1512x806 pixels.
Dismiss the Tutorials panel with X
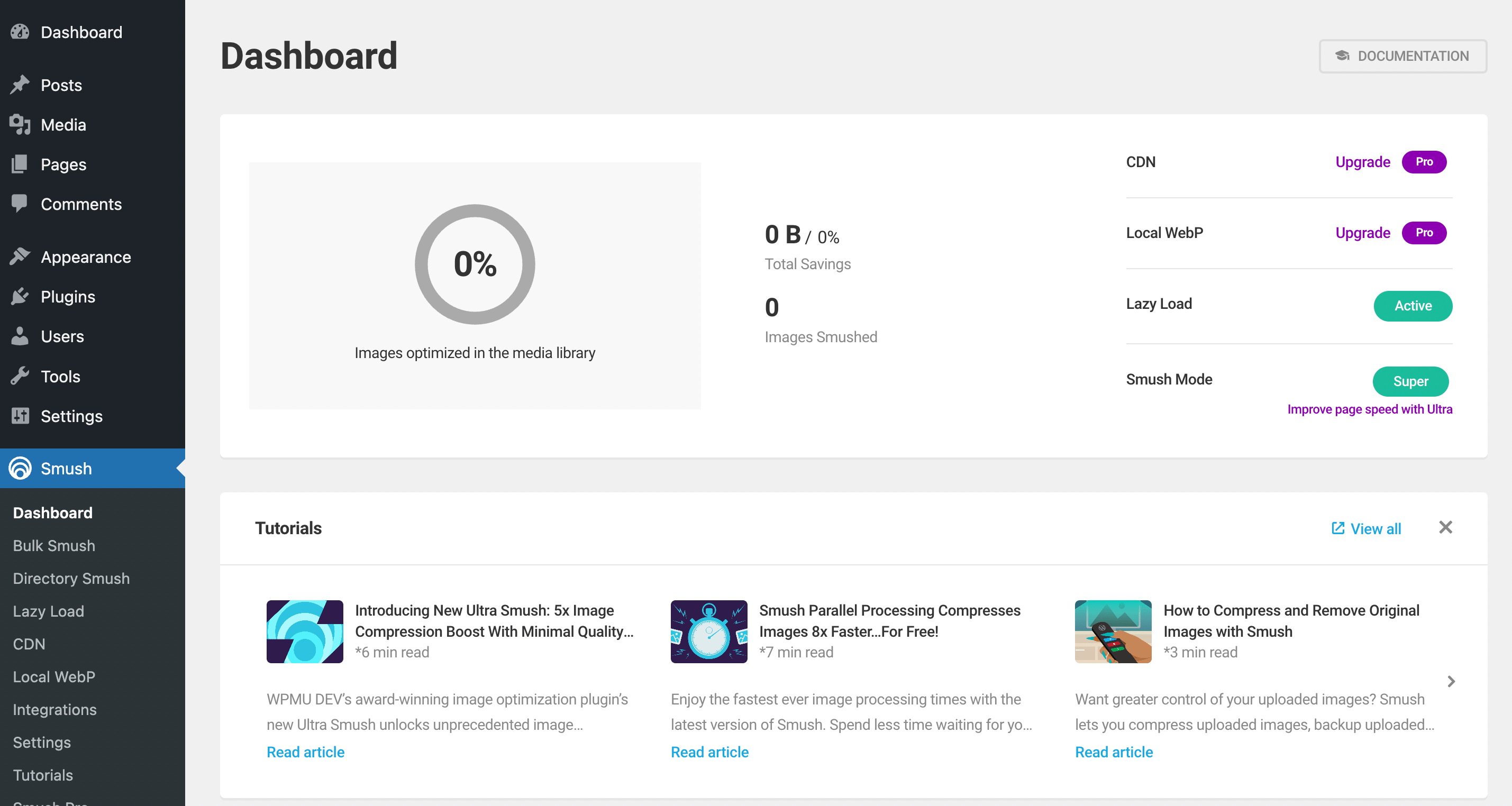tap(1445, 527)
